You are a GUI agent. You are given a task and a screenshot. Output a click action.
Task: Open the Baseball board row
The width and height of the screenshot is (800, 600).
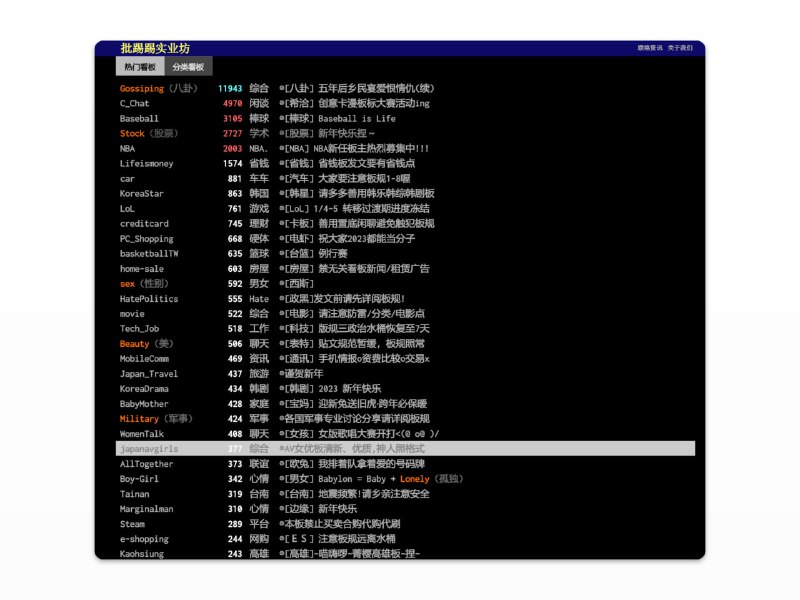click(x=405, y=118)
